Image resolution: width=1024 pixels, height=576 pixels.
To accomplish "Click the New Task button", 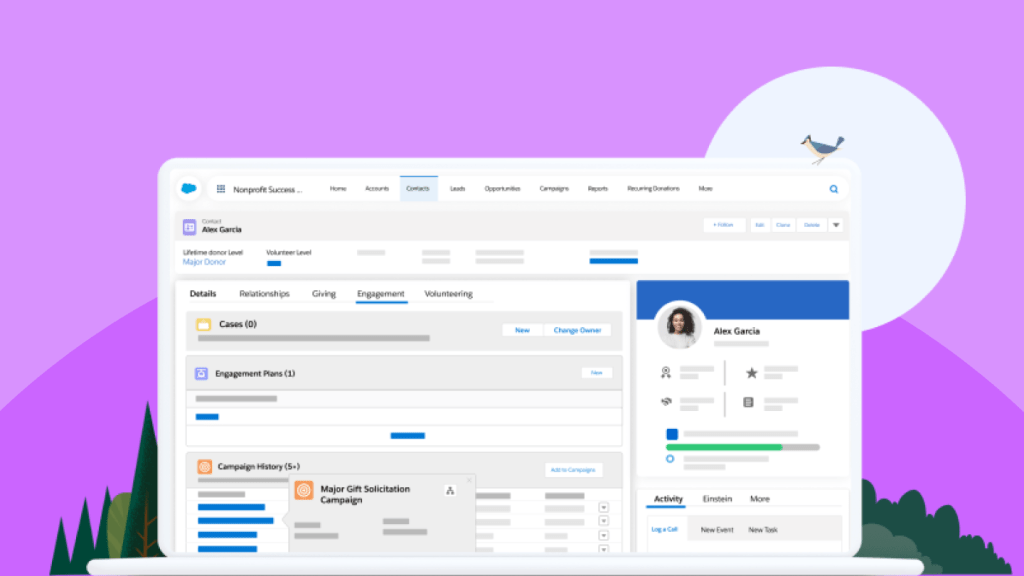I will (x=763, y=530).
